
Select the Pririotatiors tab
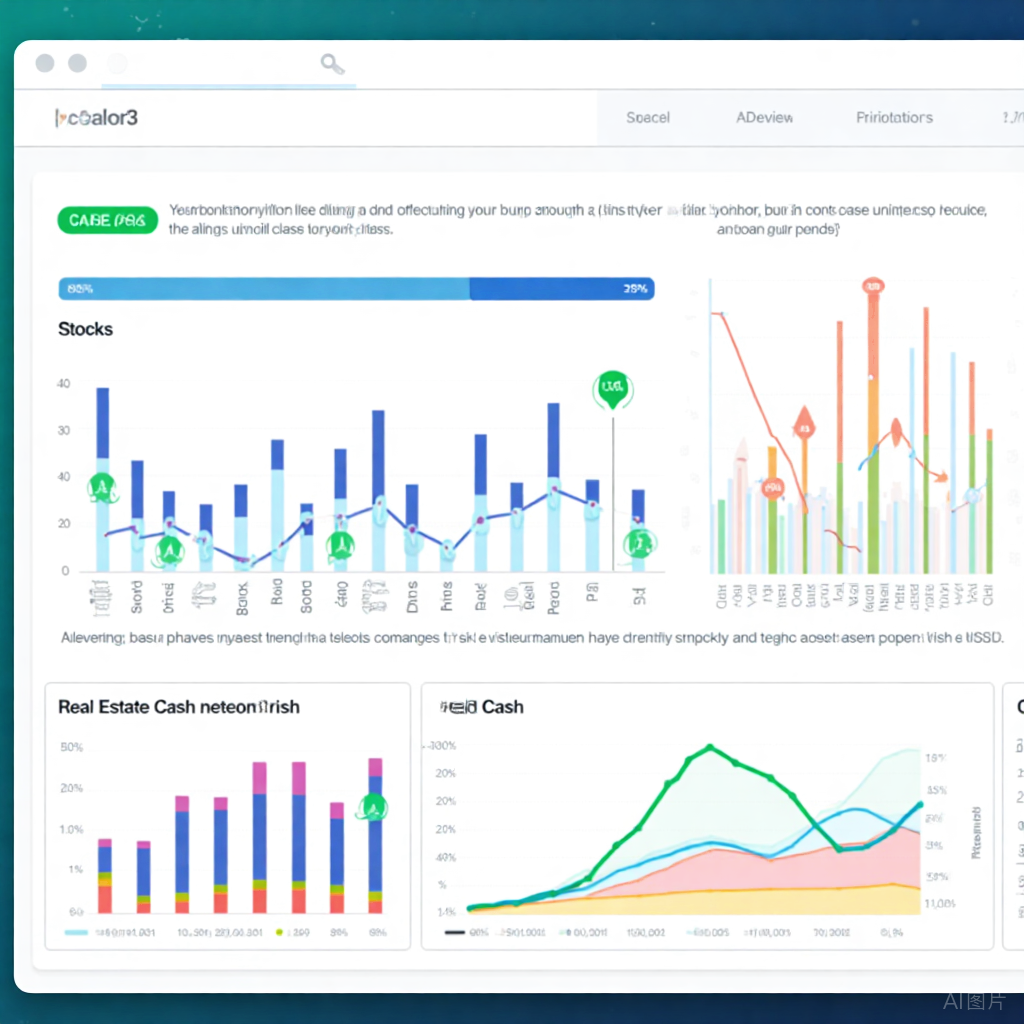[x=893, y=118]
